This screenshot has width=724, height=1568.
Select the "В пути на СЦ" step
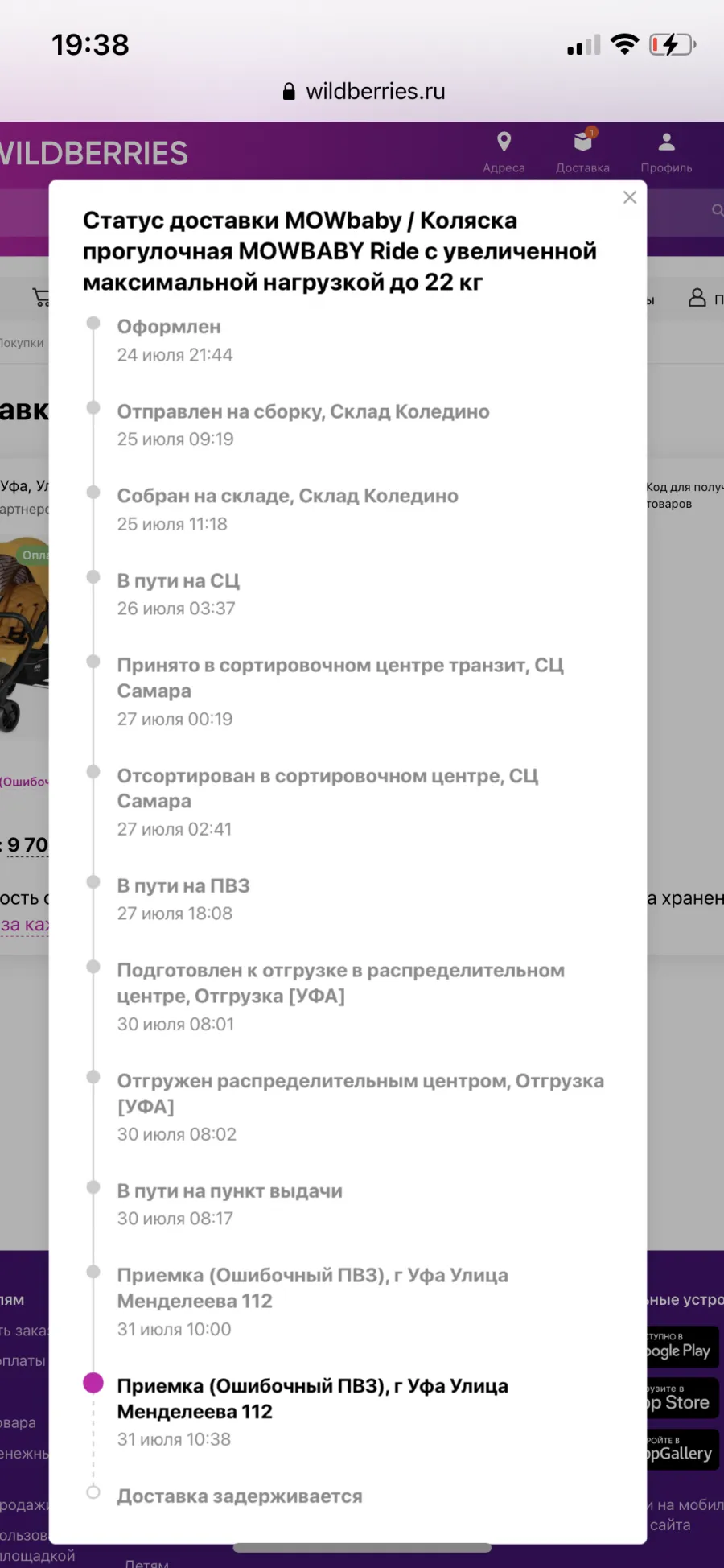179,580
